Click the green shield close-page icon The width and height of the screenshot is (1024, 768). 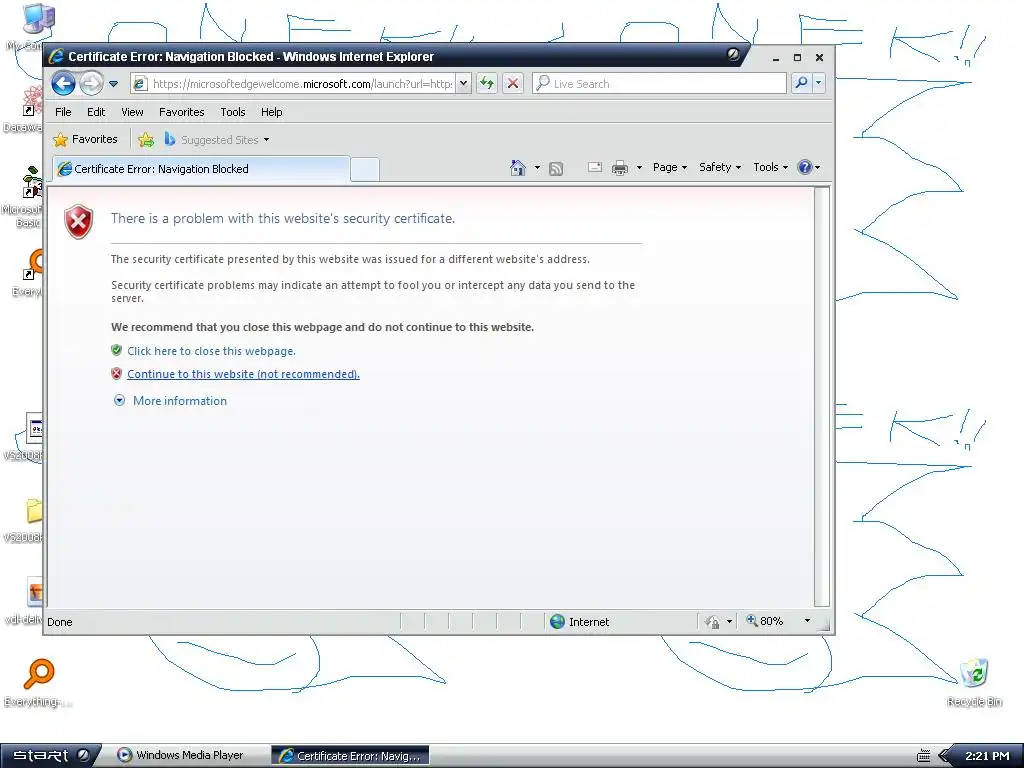point(116,350)
